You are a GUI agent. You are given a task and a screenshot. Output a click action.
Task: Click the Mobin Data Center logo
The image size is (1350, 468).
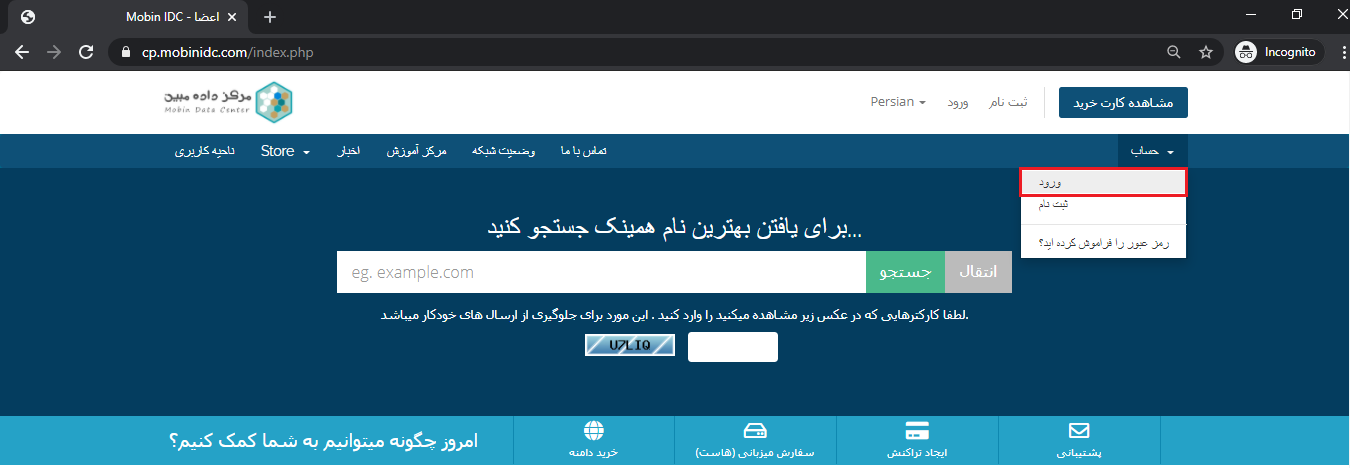click(229, 102)
